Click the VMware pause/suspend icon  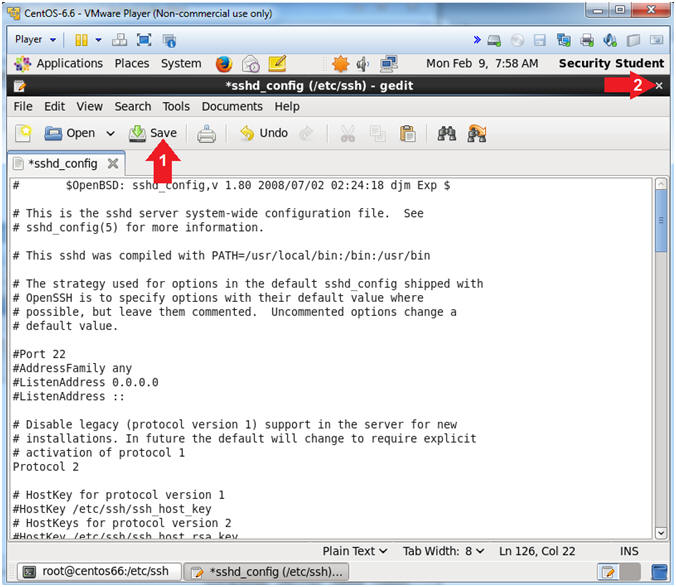(x=81, y=40)
